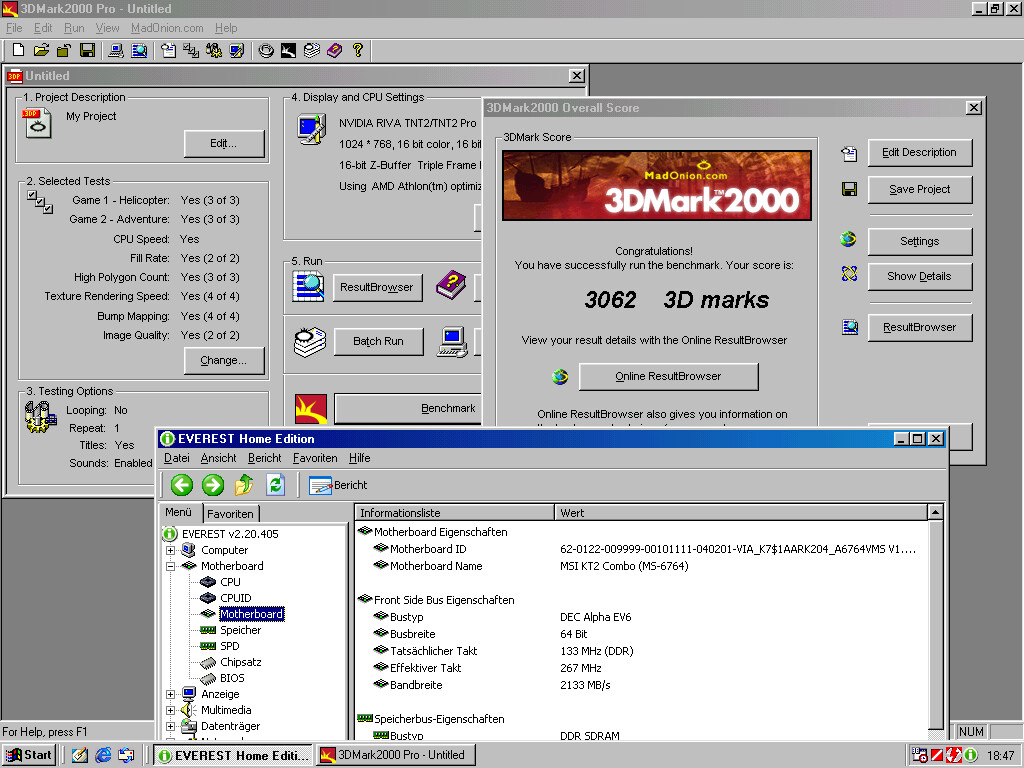Click the yellow question mark toolbar icon

[x=357, y=50]
